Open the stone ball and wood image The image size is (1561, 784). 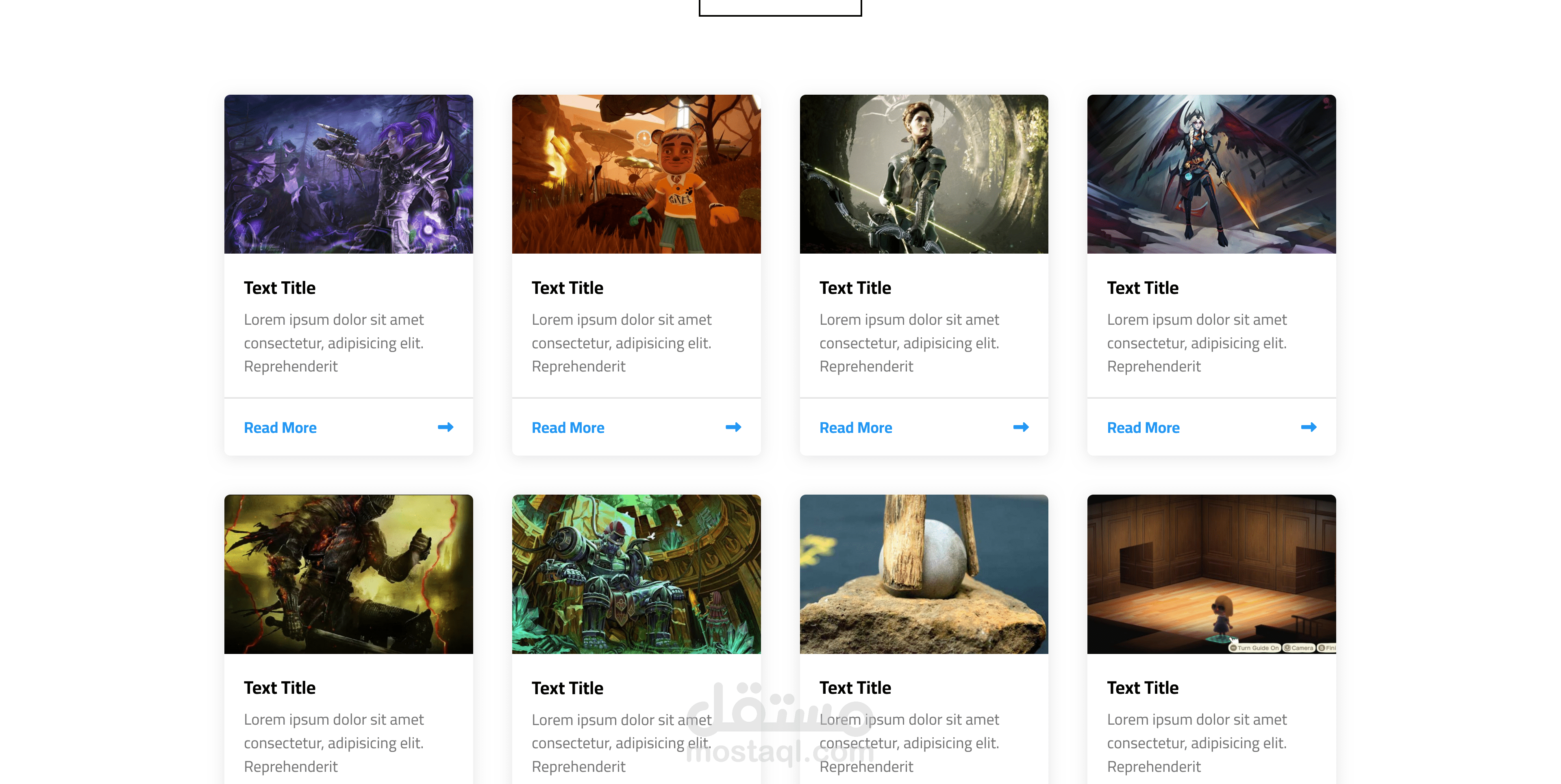pos(924,574)
